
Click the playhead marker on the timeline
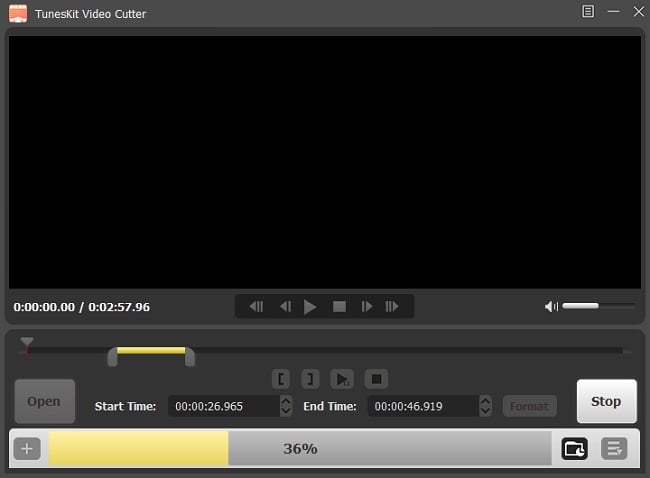[x=27, y=346]
